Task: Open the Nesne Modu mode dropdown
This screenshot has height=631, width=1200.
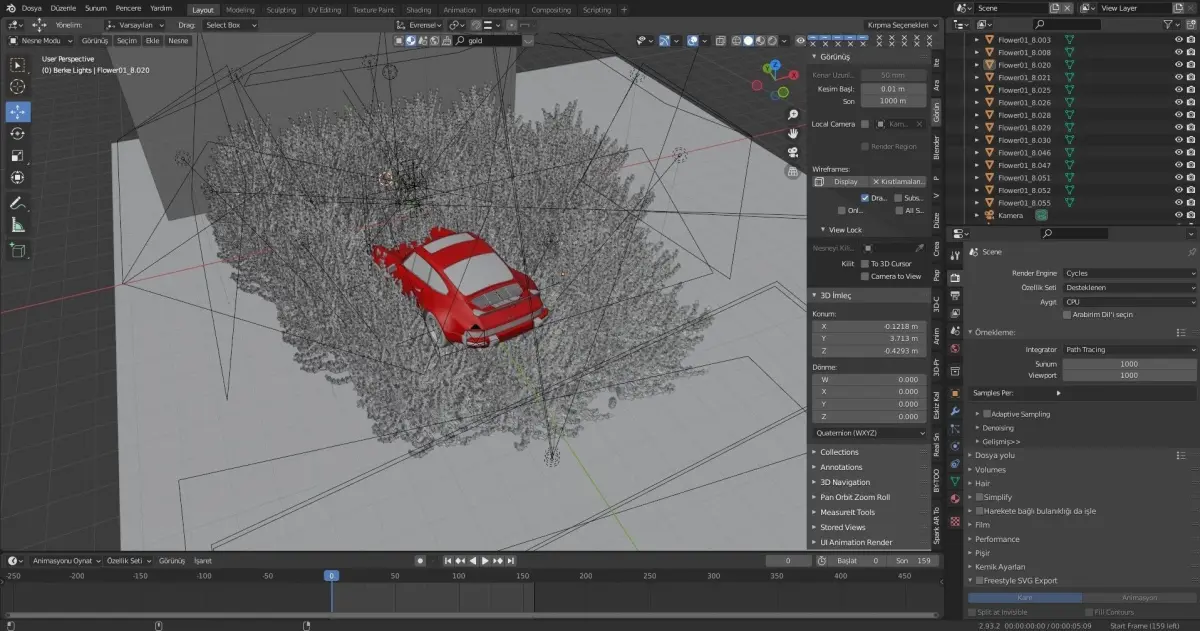Action: pos(39,41)
